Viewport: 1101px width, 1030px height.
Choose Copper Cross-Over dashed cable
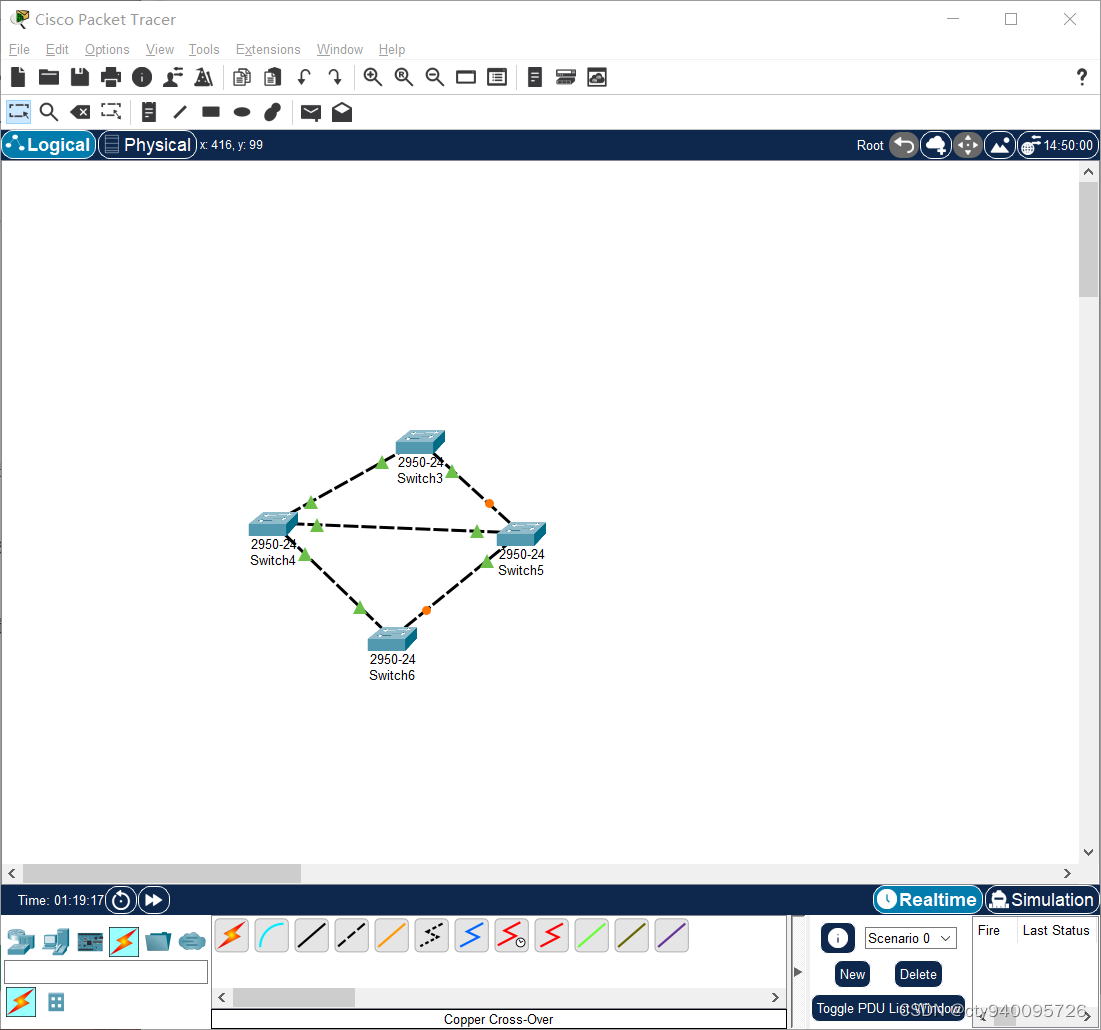(x=352, y=935)
